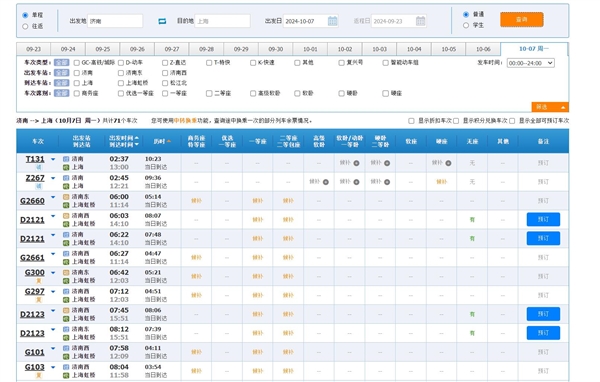Enable 显示折扣车次 checkbox
The width and height of the screenshot is (600, 382).
(411, 121)
